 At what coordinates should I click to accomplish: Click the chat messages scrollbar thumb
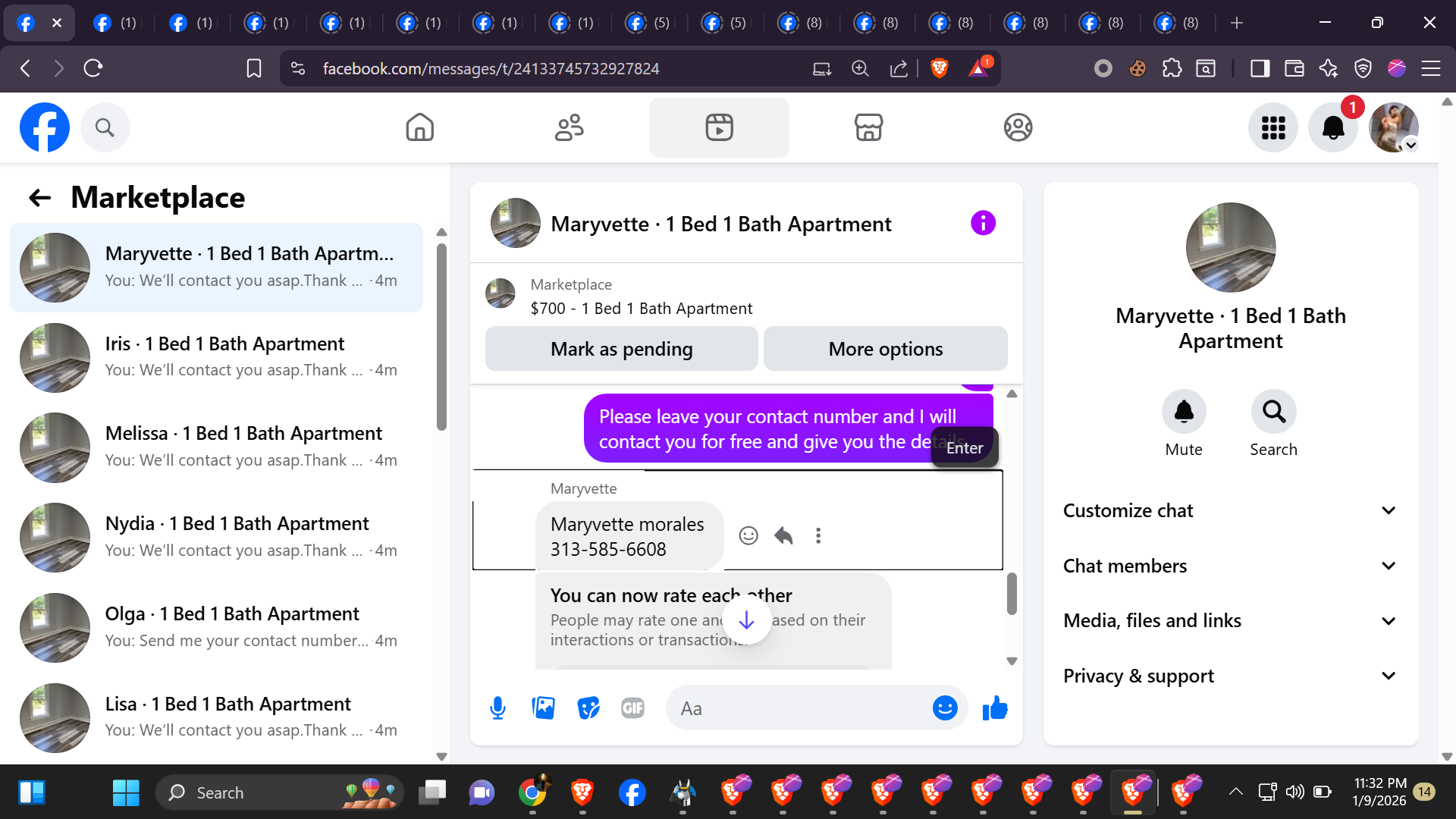(x=1012, y=593)
